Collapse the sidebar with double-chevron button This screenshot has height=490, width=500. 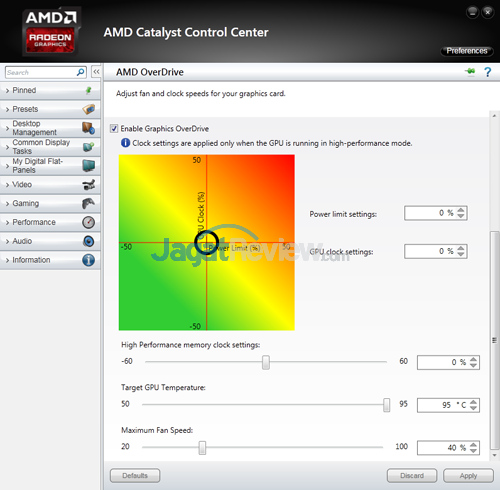[96, 72]
